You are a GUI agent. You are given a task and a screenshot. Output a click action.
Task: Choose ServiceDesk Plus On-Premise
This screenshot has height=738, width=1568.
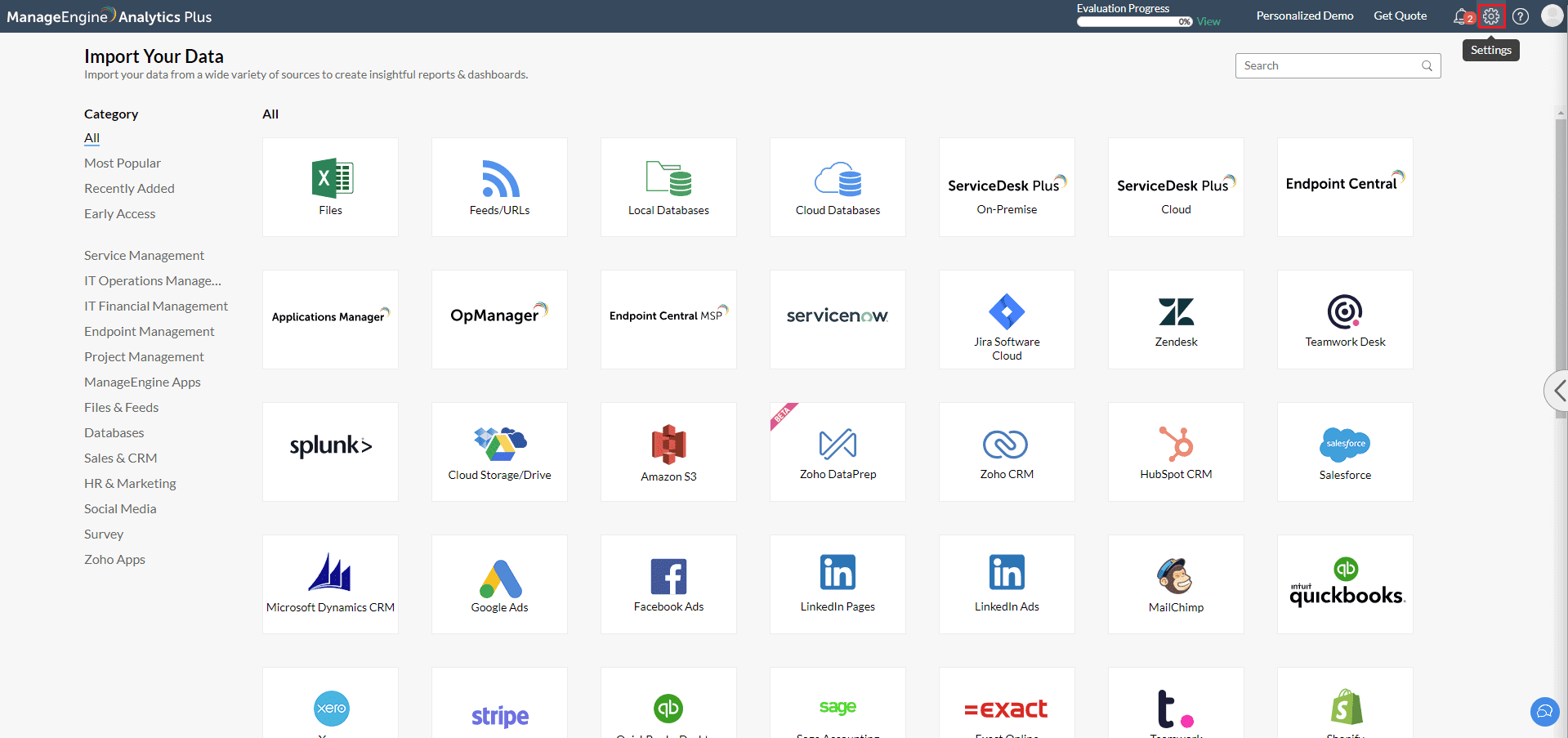1007,187
